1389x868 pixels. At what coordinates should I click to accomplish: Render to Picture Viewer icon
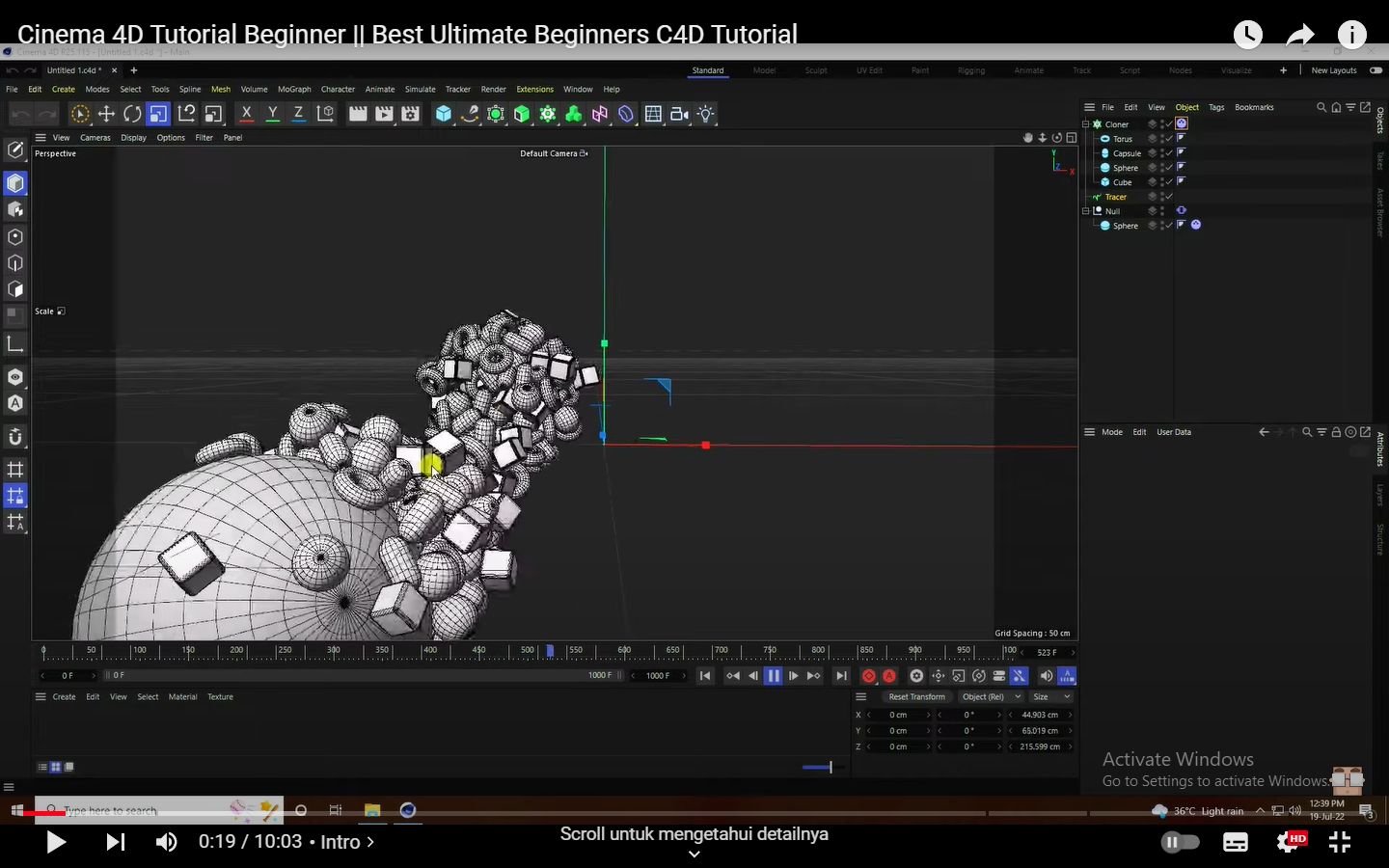[384, 114]
